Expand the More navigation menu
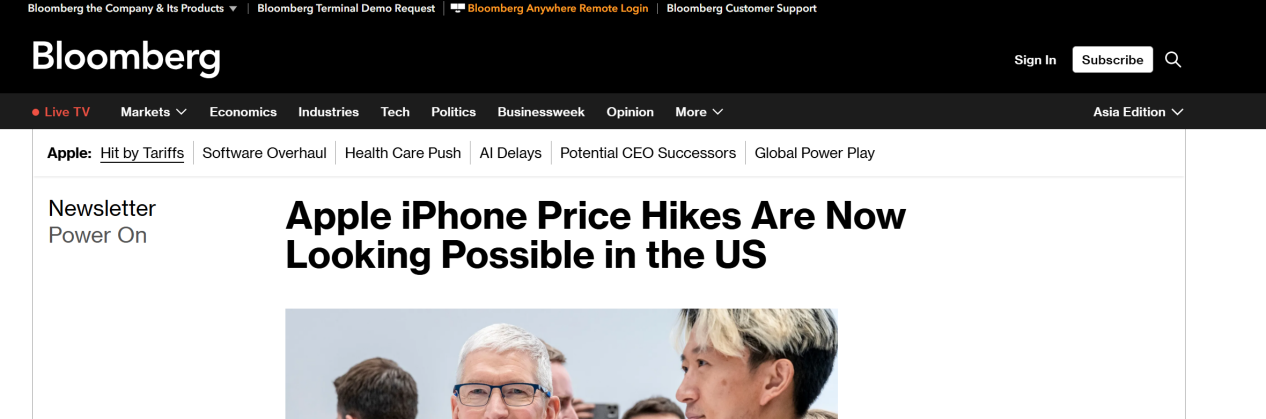This screenshot has height=419, width=1266. click(699, 112)
